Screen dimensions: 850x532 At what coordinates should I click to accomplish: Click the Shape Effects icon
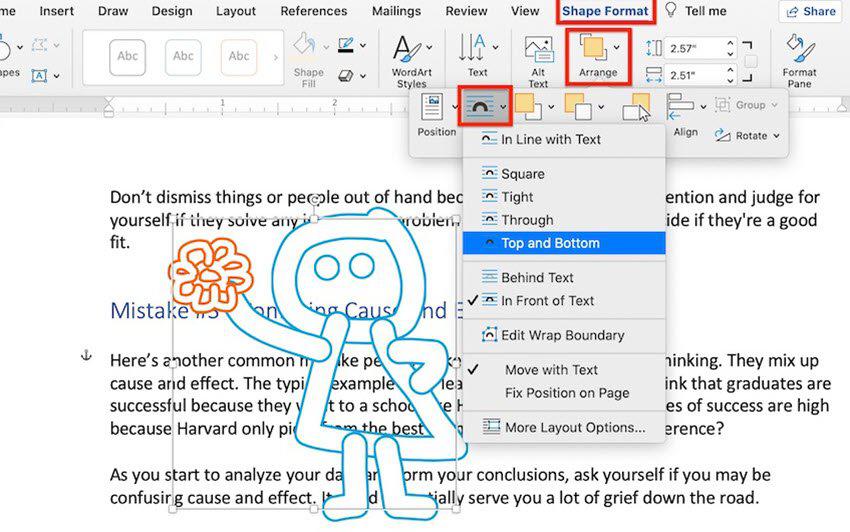point(346,76)
